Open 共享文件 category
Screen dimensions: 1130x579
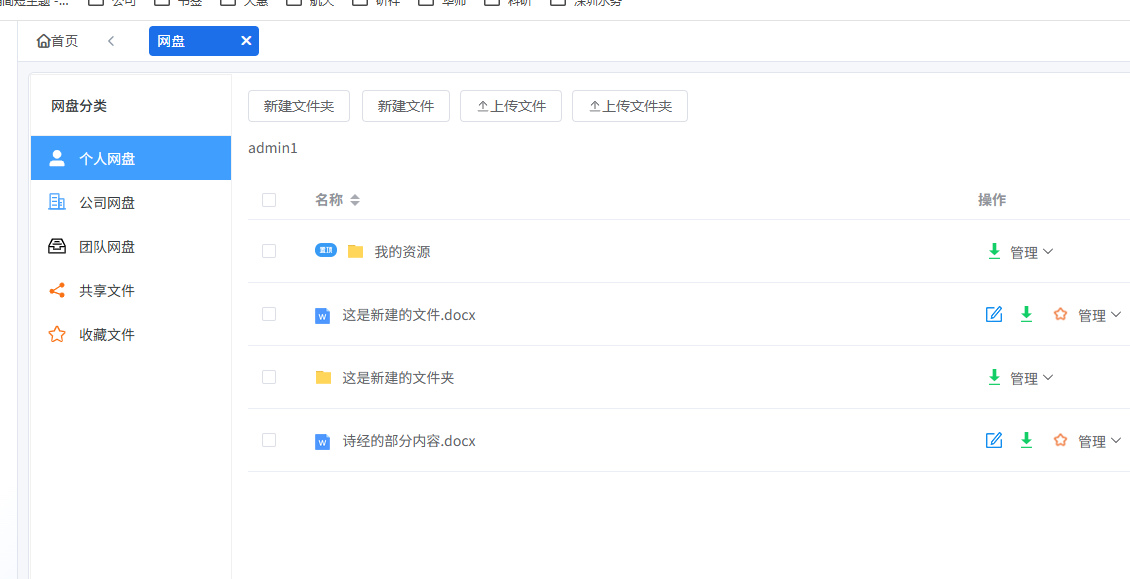[130, 291]
